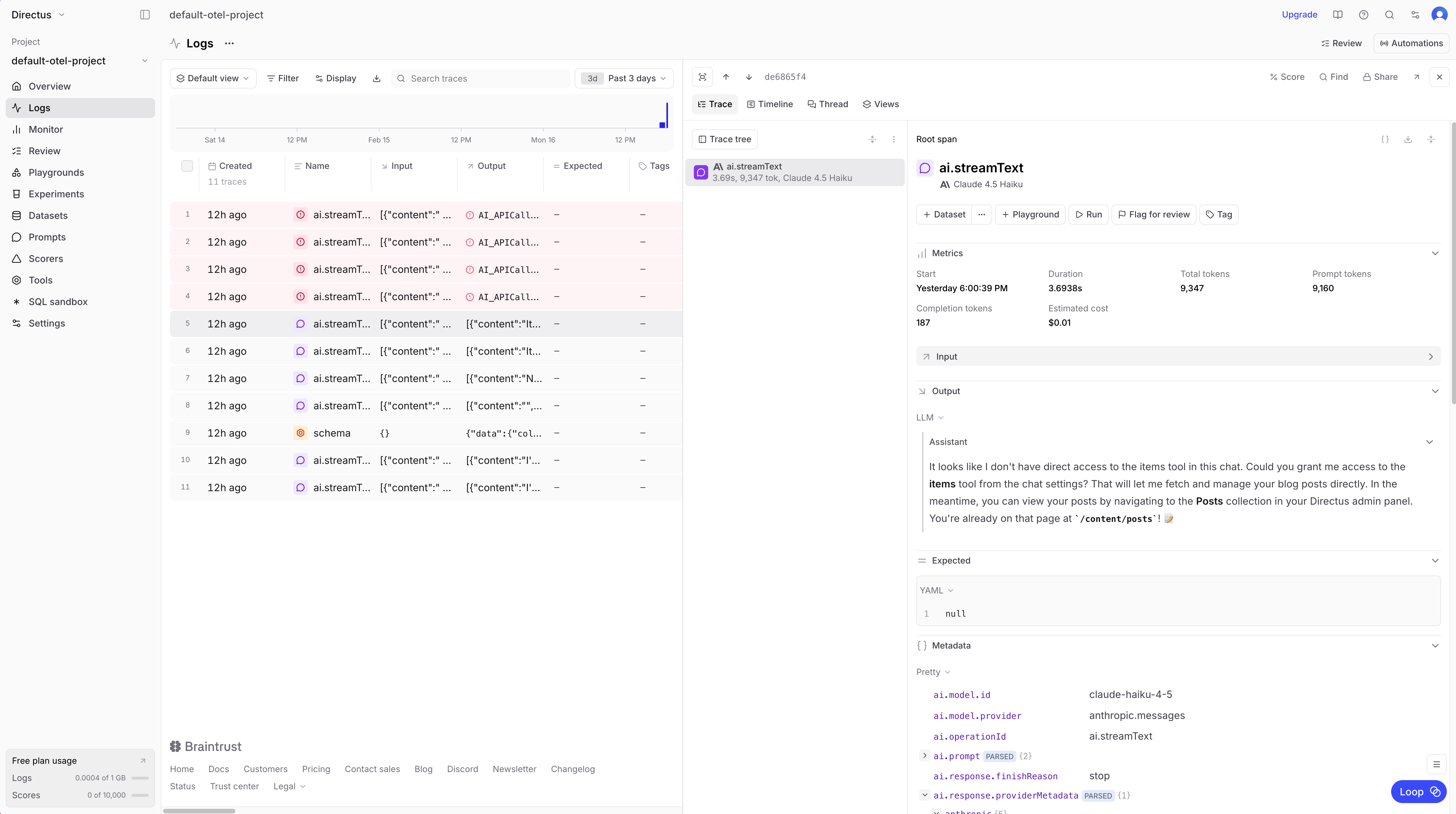Open more options menu in trace tree
The image size is (1456, 814).
pos(894,139)
